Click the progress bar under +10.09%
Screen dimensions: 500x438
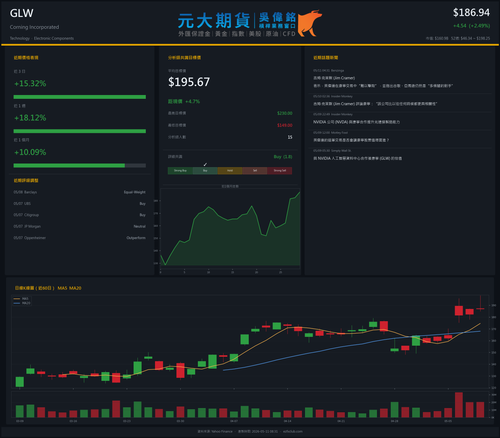(80, 166)
